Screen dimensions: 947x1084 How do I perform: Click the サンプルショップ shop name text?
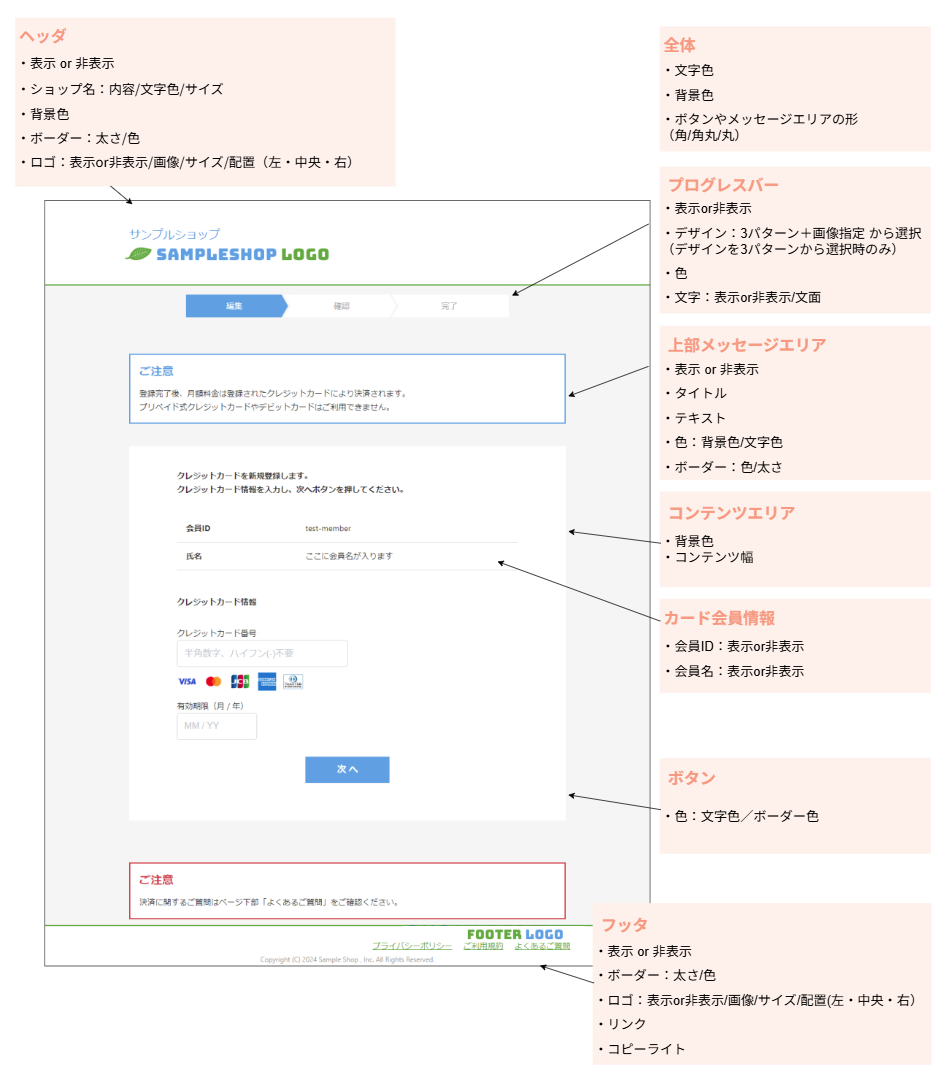pyautogui.click(x=174, y=234)
